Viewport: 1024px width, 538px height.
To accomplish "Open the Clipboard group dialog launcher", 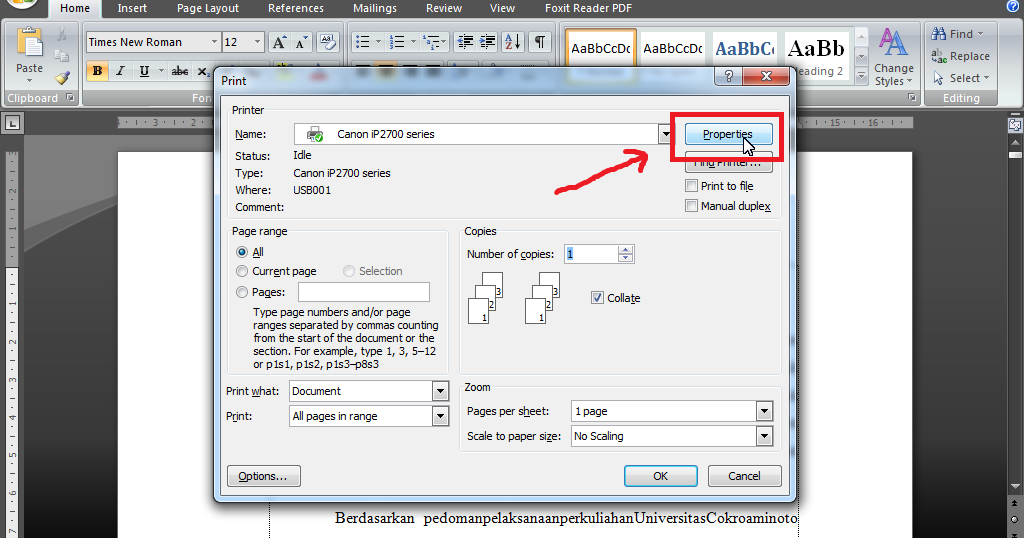I will [x=70, y=98].
